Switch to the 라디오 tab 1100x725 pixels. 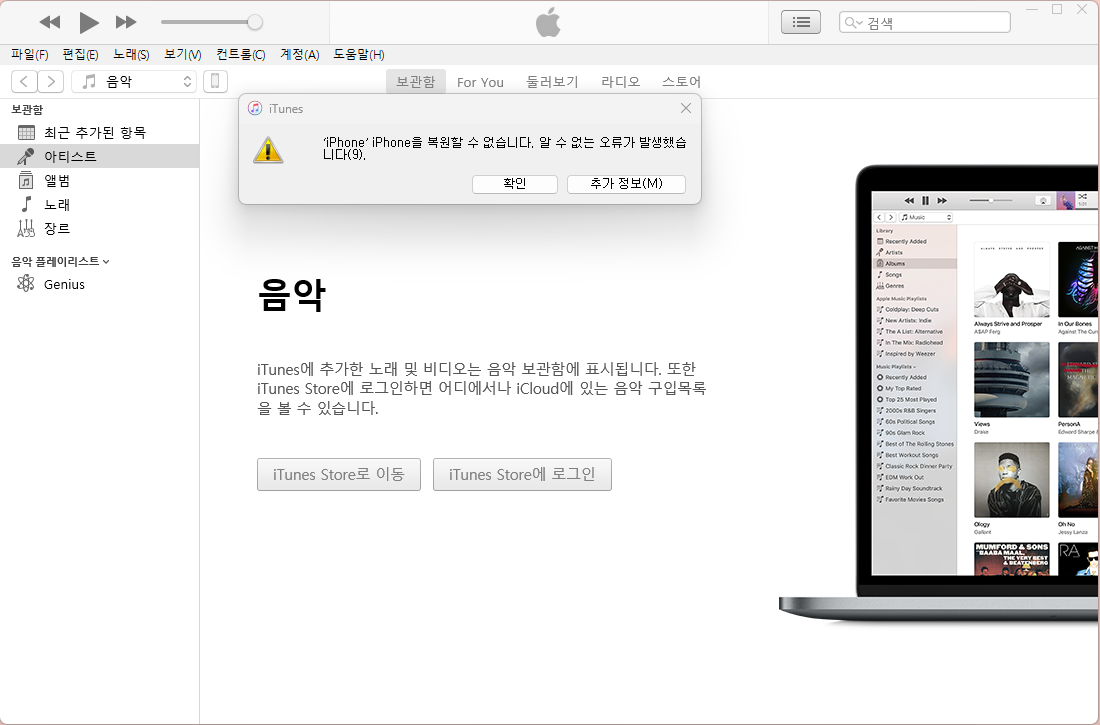click(620, 82)
